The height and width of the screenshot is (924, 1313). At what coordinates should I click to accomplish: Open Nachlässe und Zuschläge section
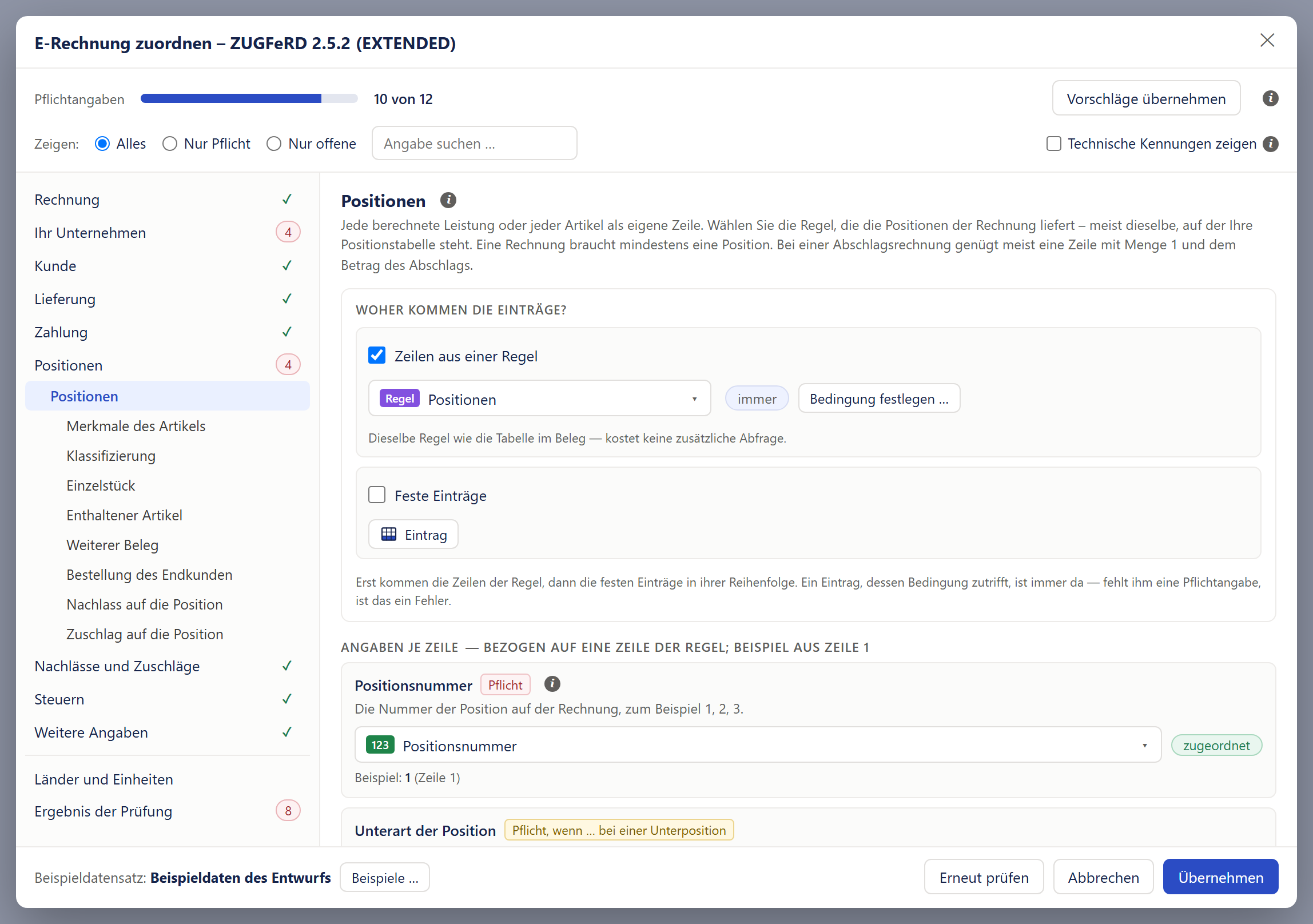pos(167,666)
